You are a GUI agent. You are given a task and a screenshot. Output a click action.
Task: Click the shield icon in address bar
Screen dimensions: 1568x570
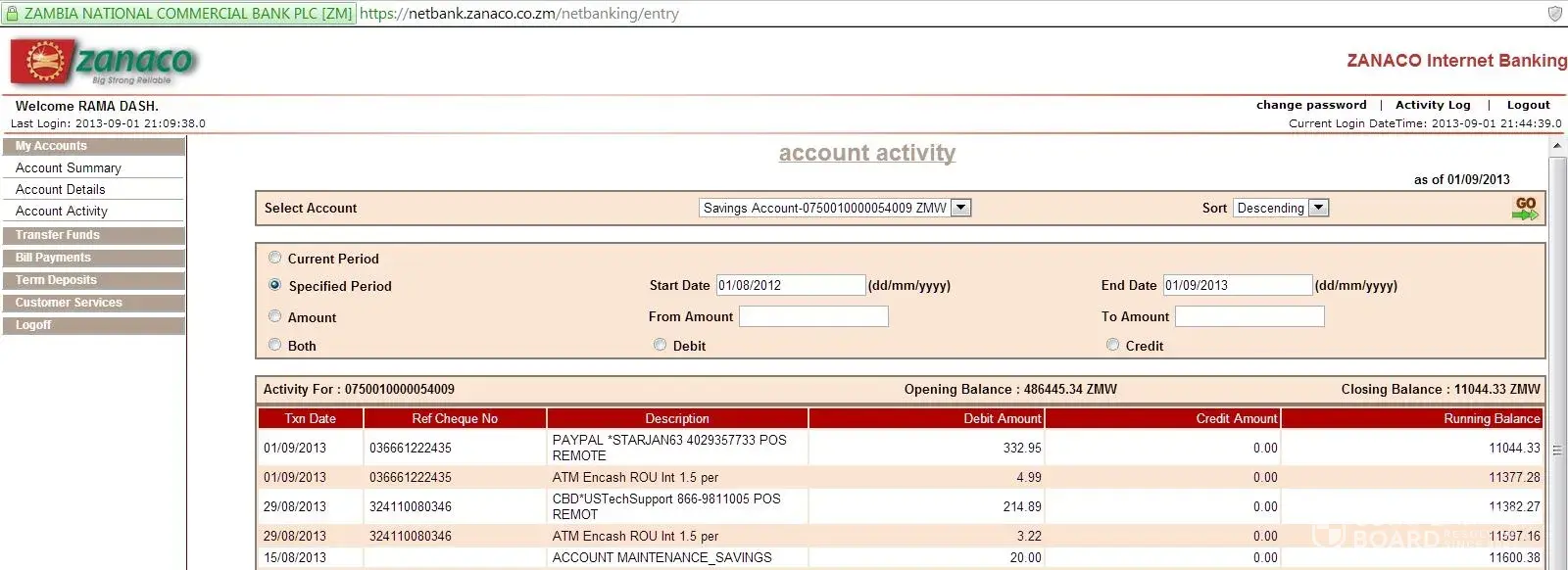(x=1554, y=14)
